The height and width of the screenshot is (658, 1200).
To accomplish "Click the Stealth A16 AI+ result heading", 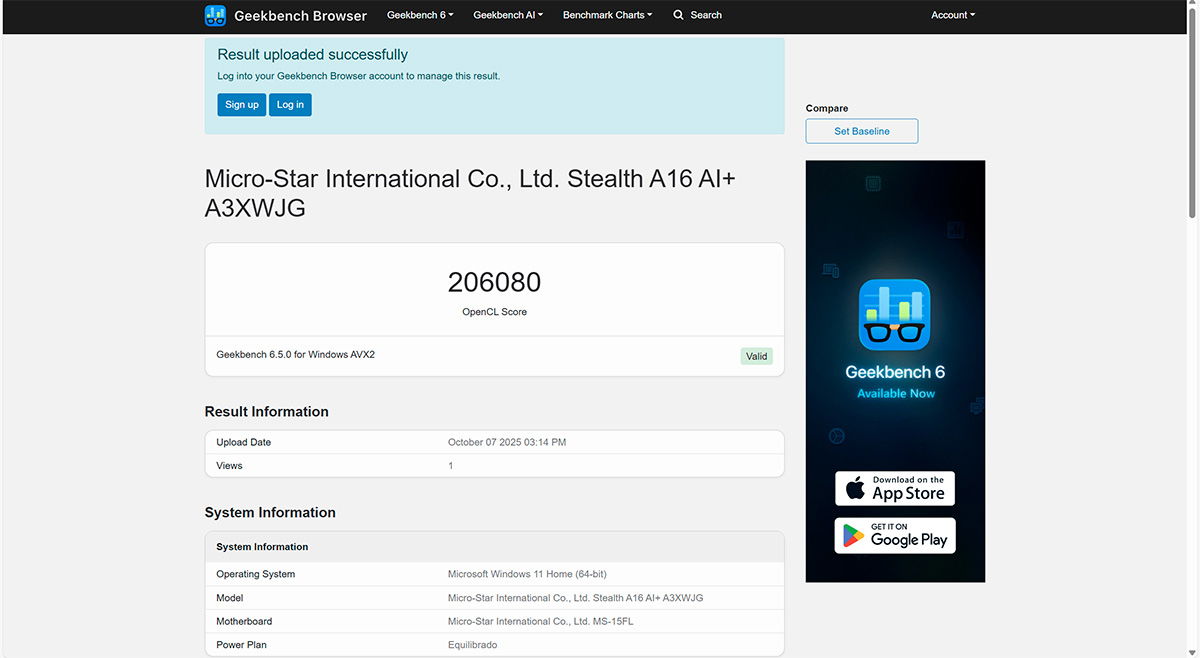I will (x=470, y=193).
